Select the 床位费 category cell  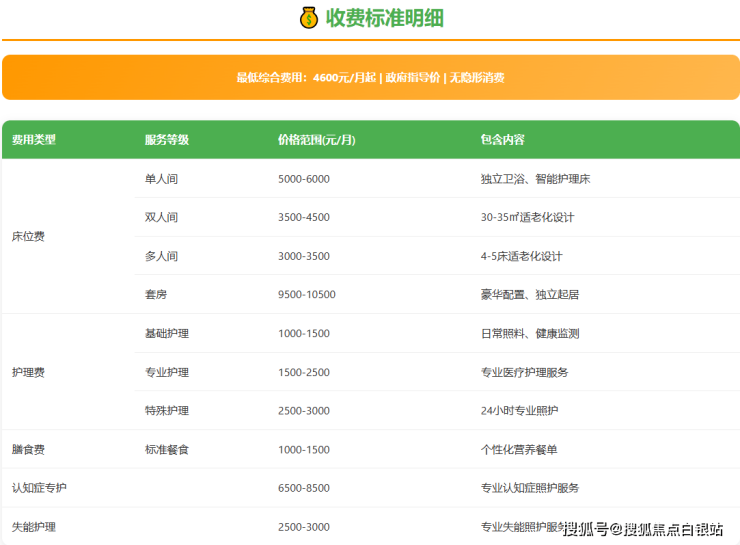[x=28, y=237]
